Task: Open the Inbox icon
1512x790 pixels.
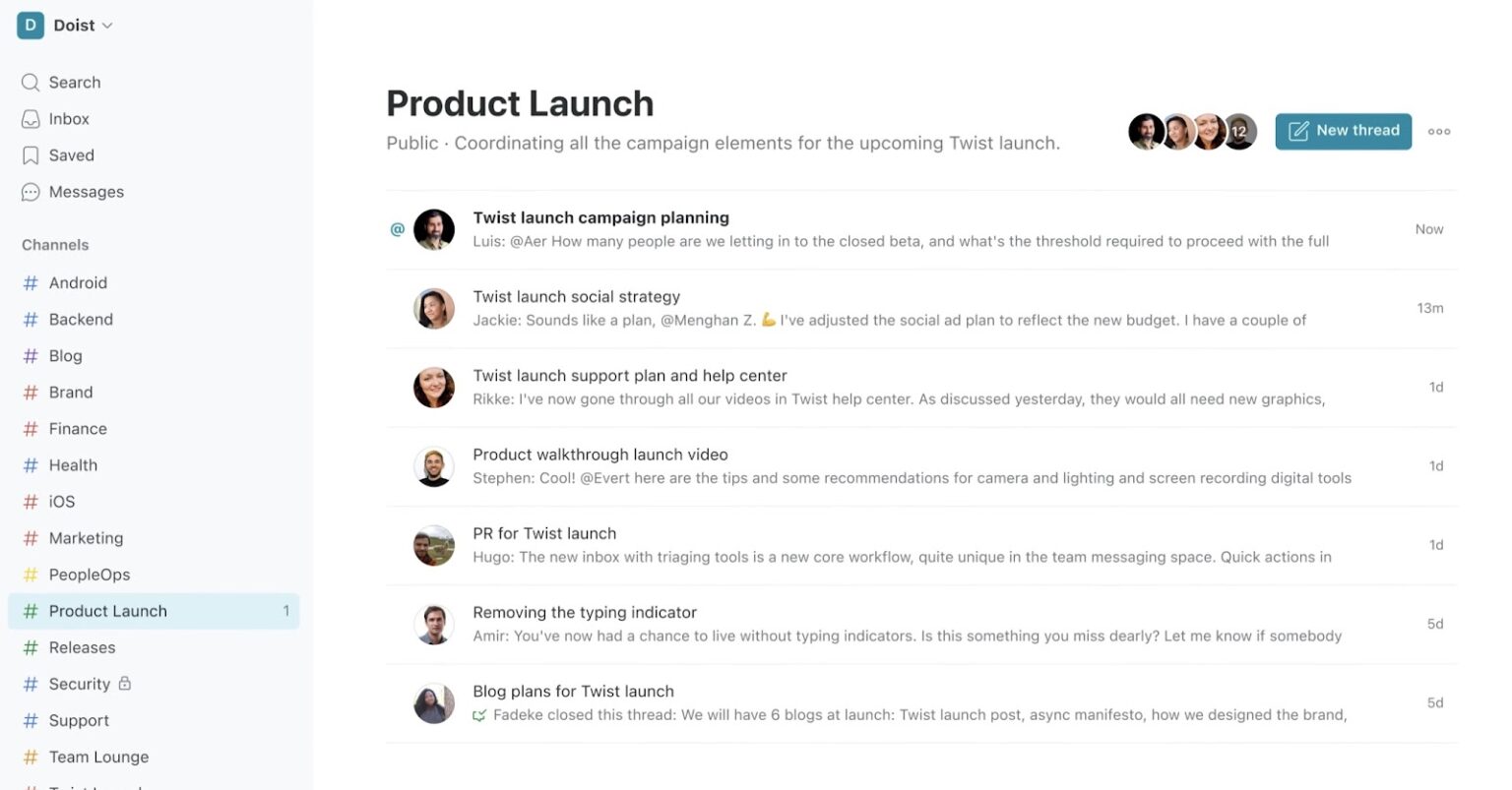Action: pyautogui.click(x=31, y=118)
